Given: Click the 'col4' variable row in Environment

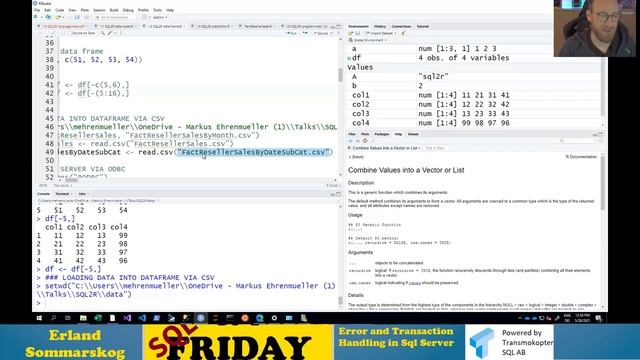Looking at the screenshot, I should 473,123.
